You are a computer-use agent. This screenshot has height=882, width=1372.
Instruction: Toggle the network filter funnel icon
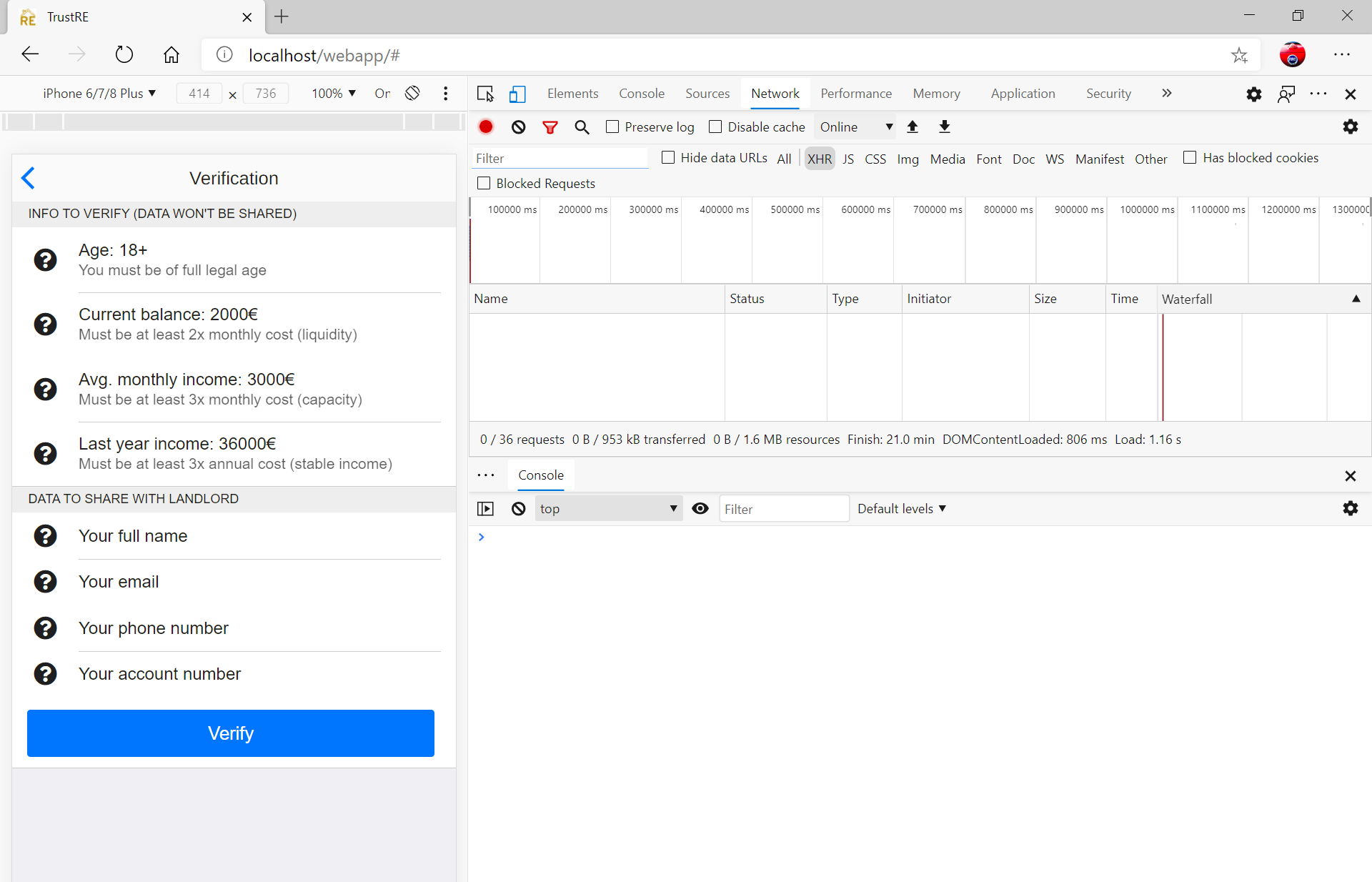click(550, 127)
